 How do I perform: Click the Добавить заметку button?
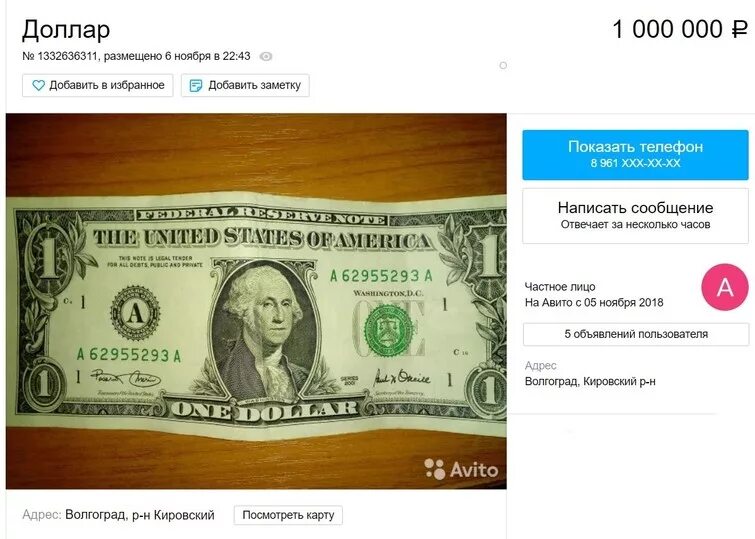(x=245, y=85)
